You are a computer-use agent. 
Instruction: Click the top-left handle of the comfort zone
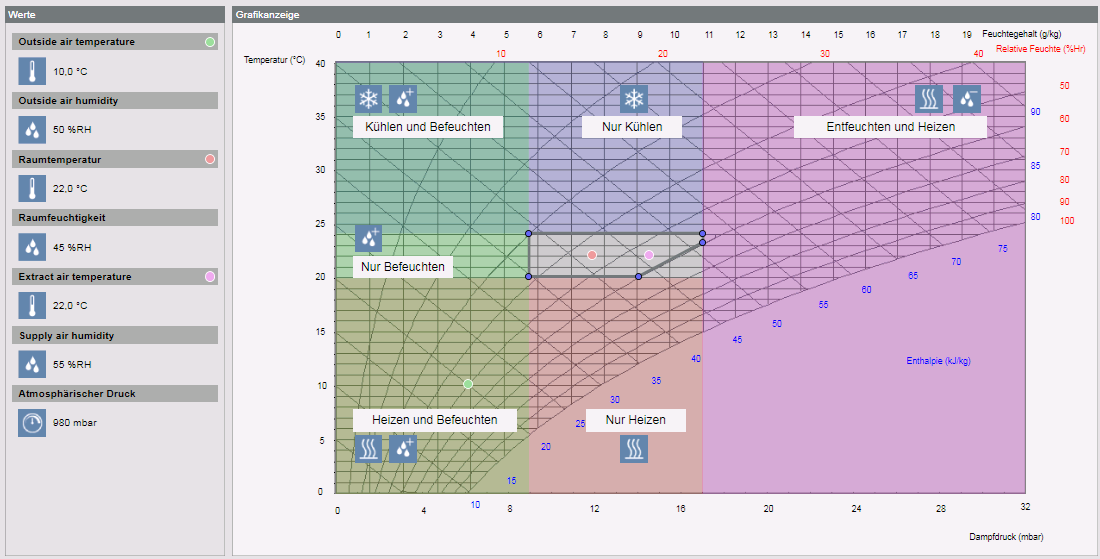pyautogui.click(x=528, y=234)
